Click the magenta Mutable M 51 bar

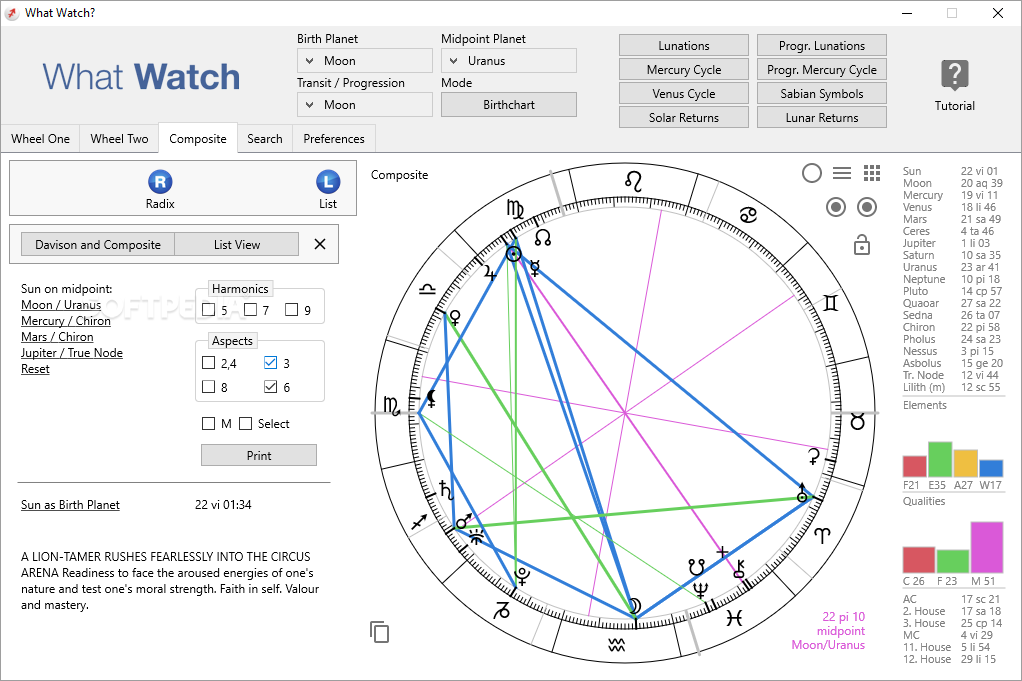[x=987, y=547]
